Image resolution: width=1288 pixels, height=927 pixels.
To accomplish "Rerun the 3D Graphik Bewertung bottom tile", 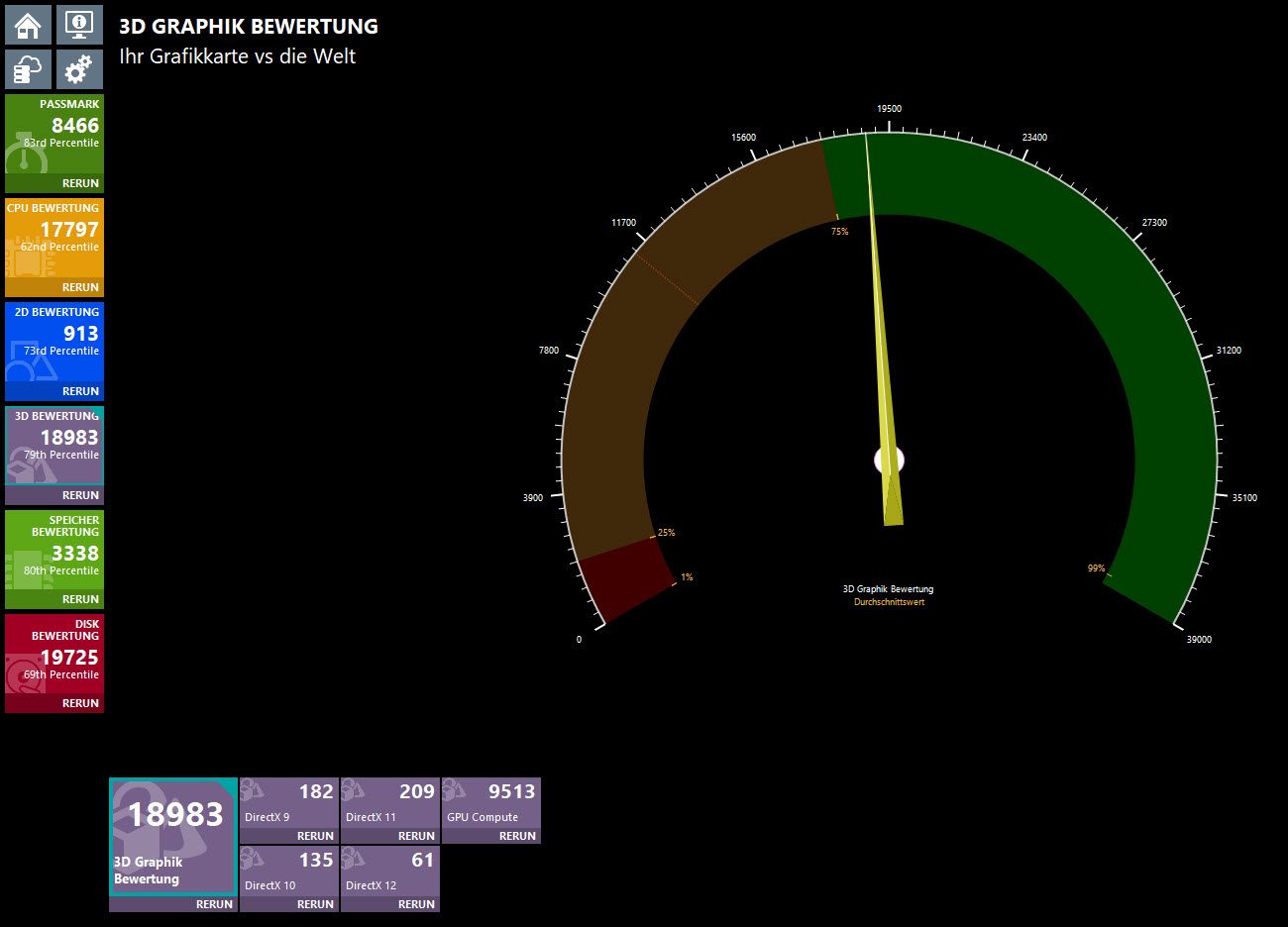I will click(x=214, y=904).
